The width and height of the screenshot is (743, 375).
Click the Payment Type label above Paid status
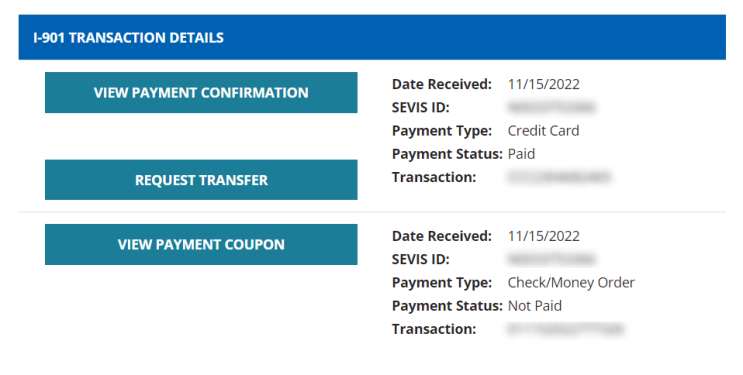click(442, 131)
